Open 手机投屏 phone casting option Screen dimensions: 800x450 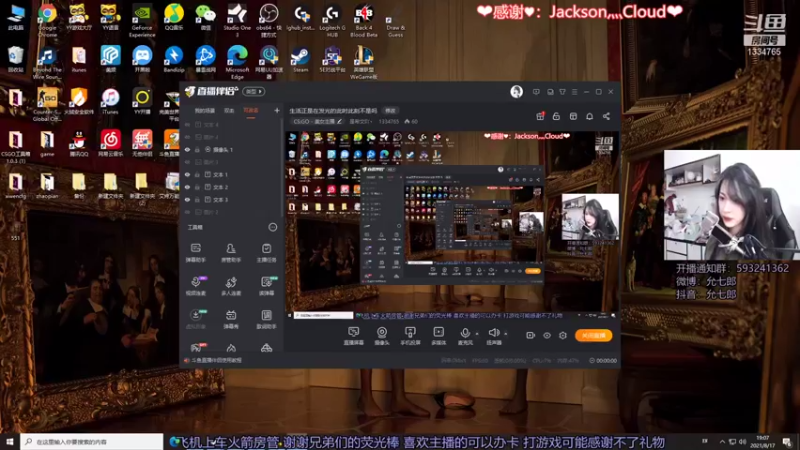pyautogui.click(x=410, y=336)
